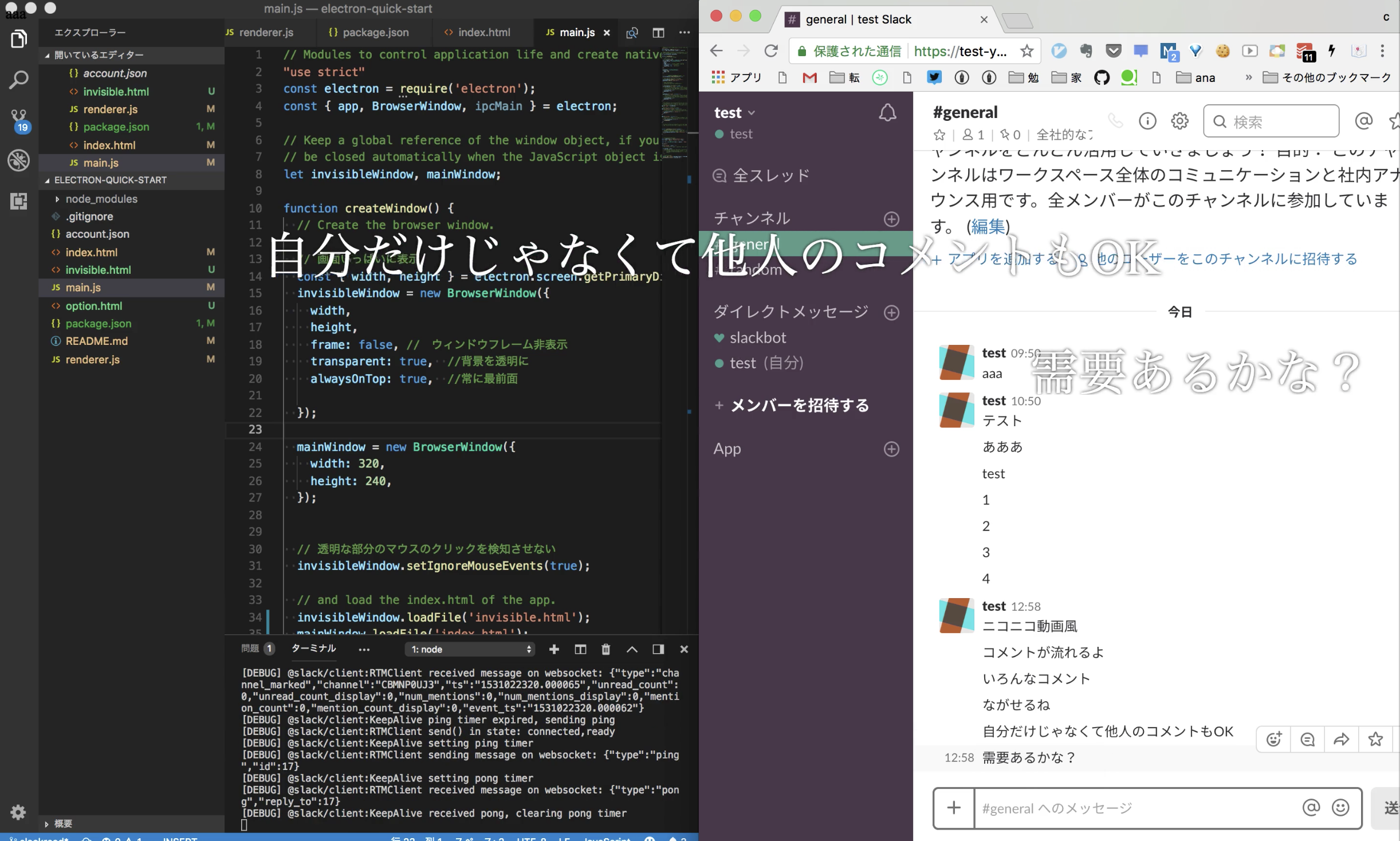Show more bookmarks with the double chevron
Image resolution: width=1400 pixels, height=841 pixels.
(x=1248, y=77)
